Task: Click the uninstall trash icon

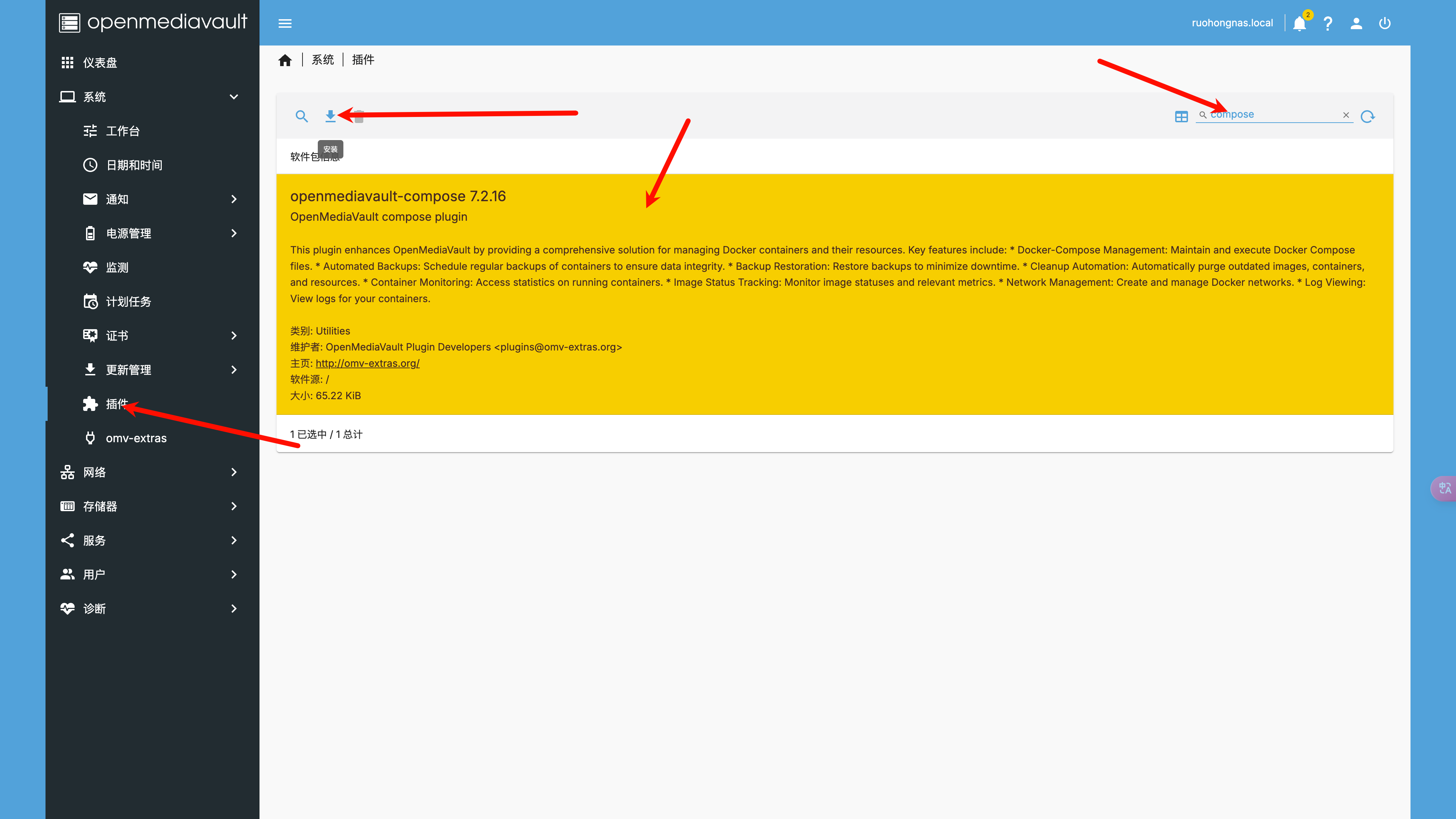Action: click(x=359, y=117)
